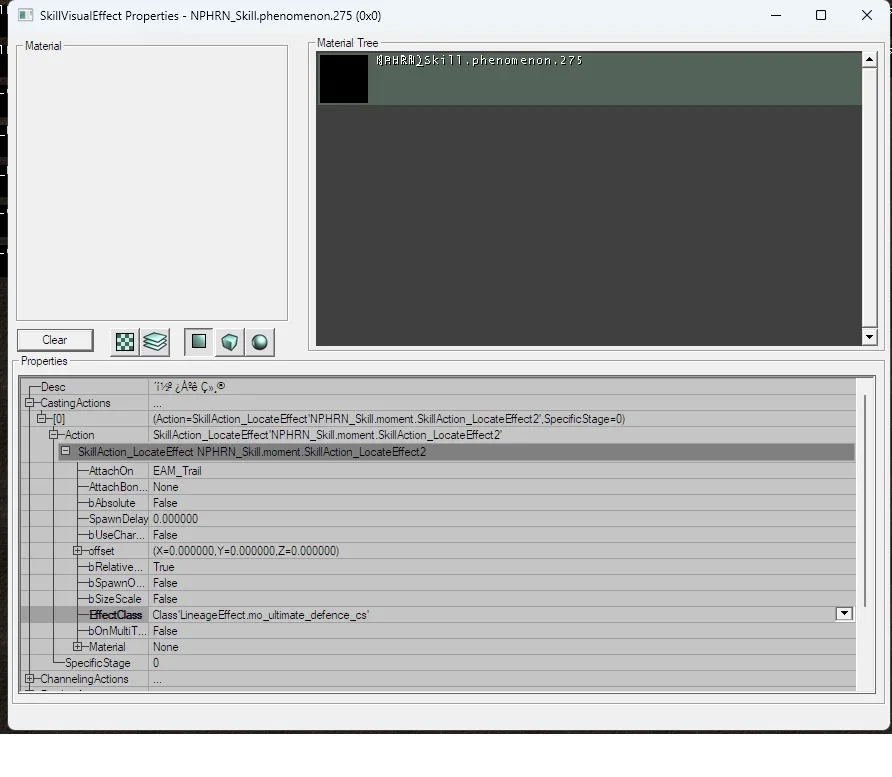Minimize the SkillVisualEffect Properties window

[776, 15]
